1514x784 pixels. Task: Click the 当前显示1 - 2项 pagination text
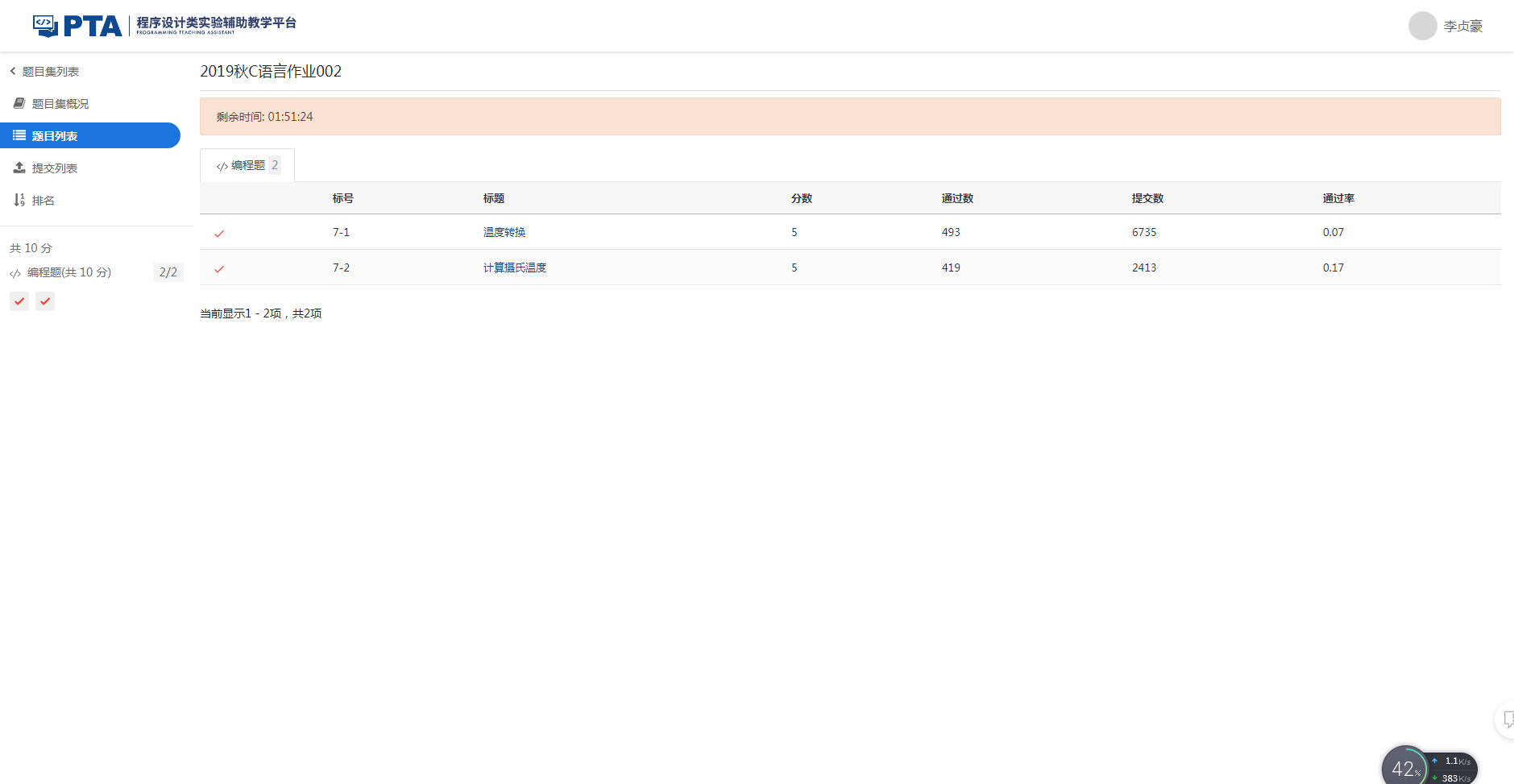point(261,313)
